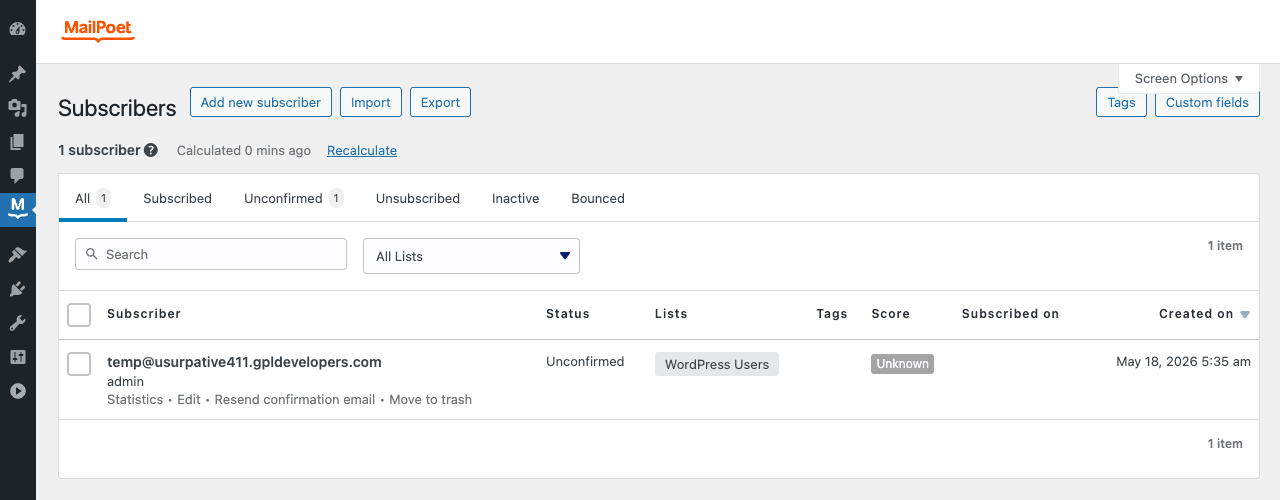Click Add new subscriber button
The width and height of the screenshot is (1280, 500).
click(x=260, y=102)
